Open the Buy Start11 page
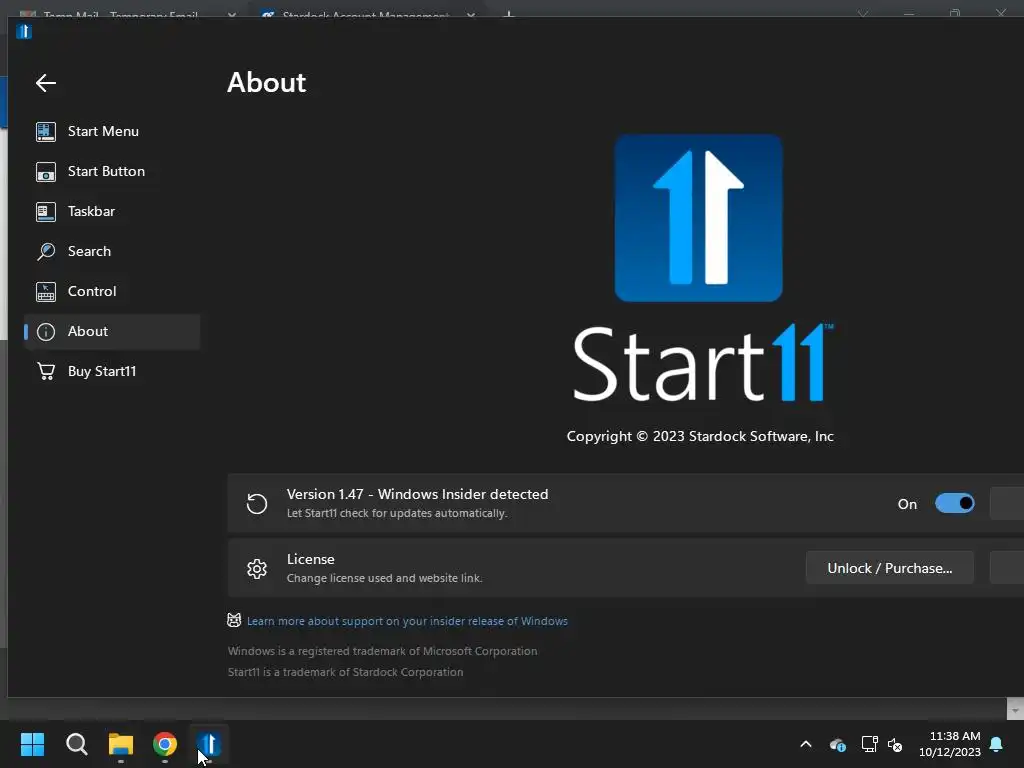Image resolution: width=1024 pixels, height=768 pixels. [x=112, y=371]
